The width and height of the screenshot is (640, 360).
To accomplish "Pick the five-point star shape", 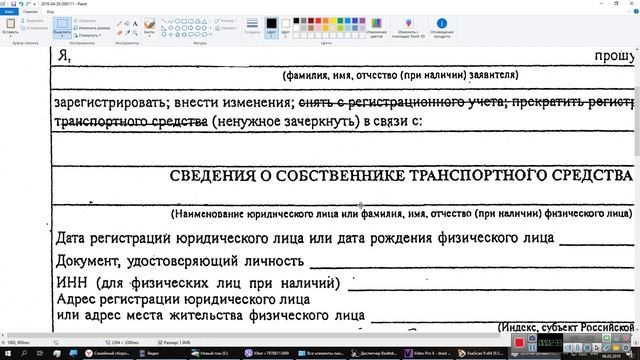I will 178,35.
